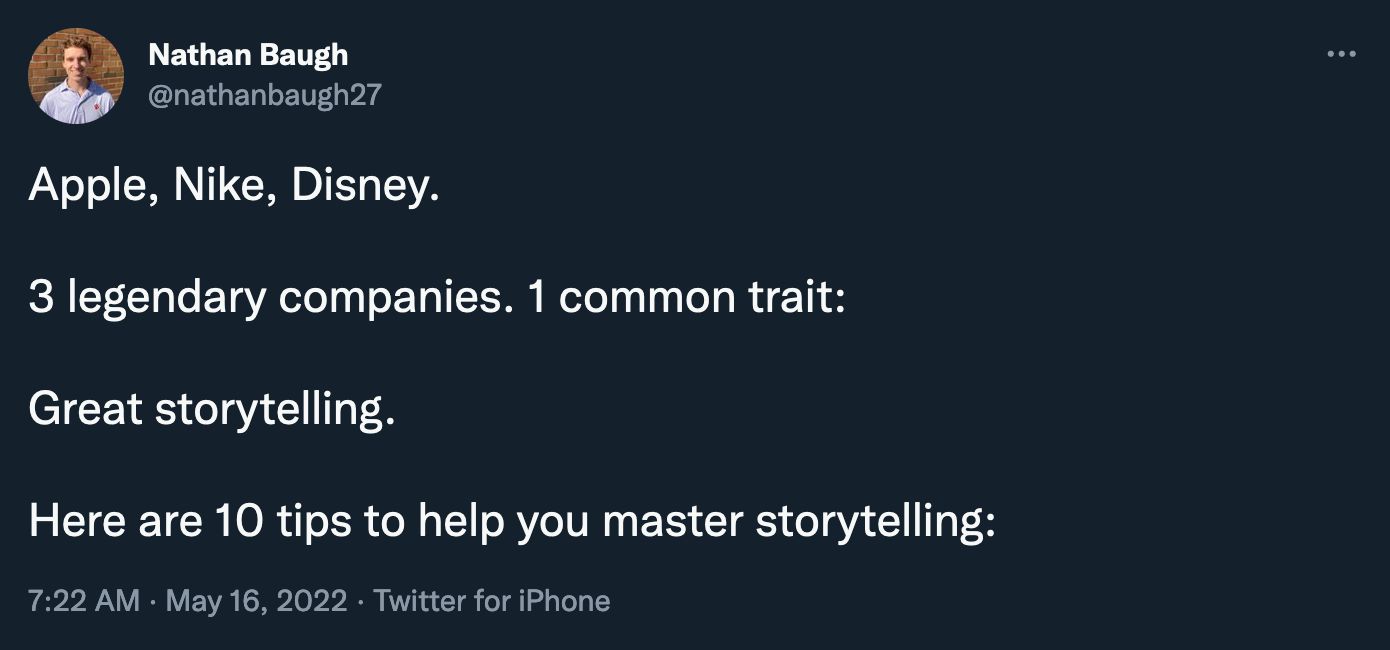Click Nathan Baugh's profile picture

76,76
